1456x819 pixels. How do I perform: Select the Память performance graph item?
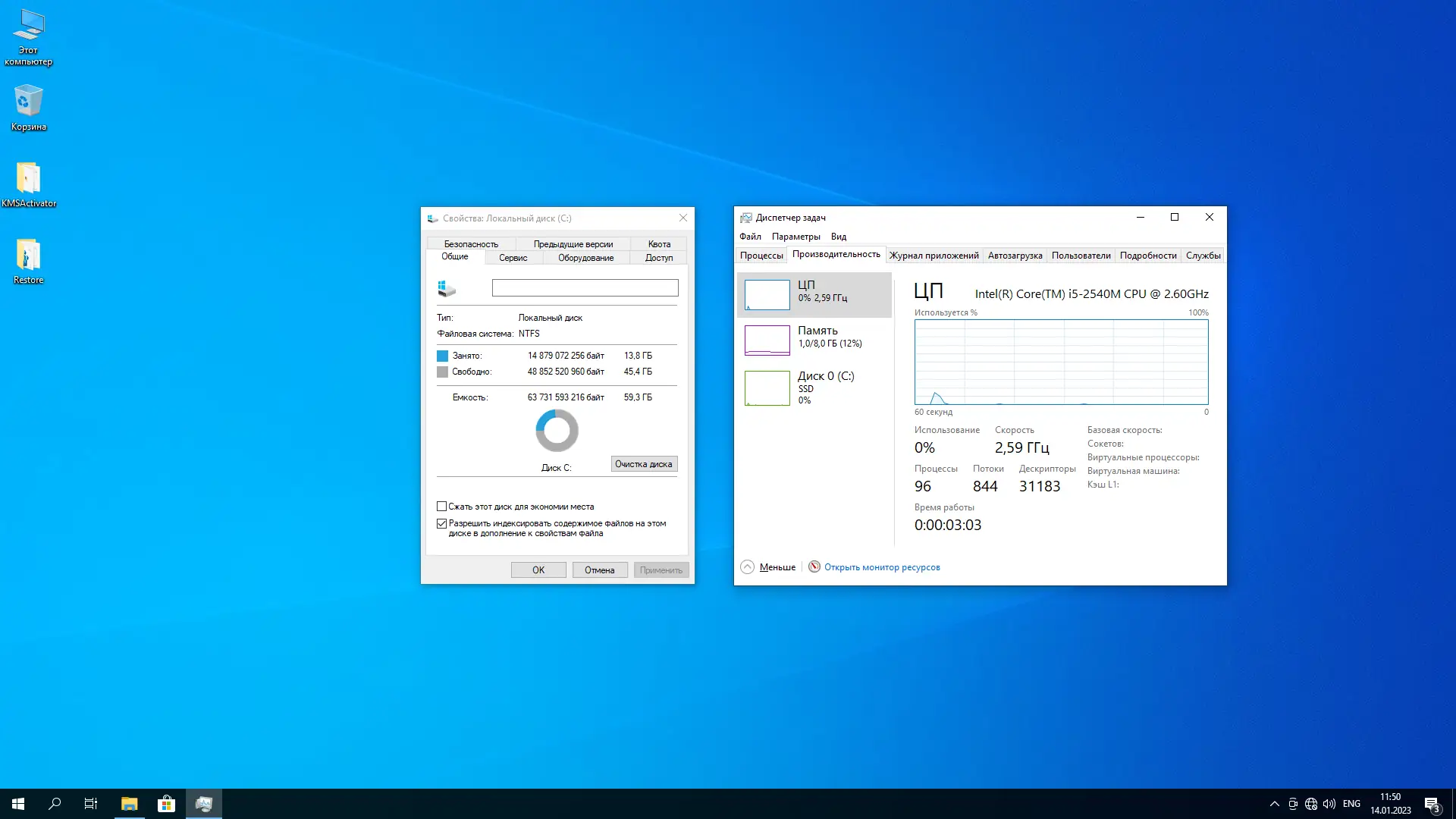(x=814, y=340)
